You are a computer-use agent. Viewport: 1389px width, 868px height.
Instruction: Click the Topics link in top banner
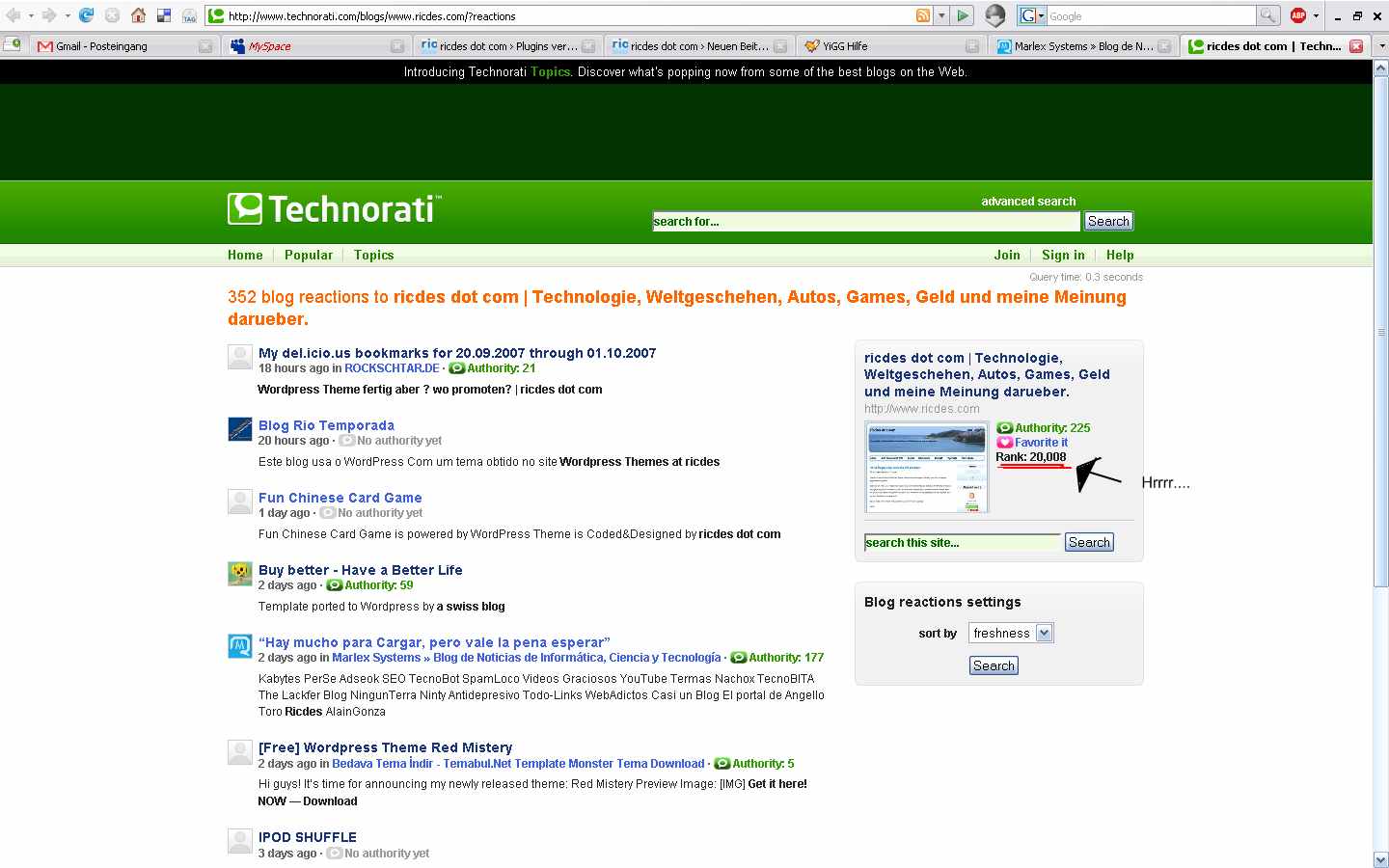(x=550, y=71)
